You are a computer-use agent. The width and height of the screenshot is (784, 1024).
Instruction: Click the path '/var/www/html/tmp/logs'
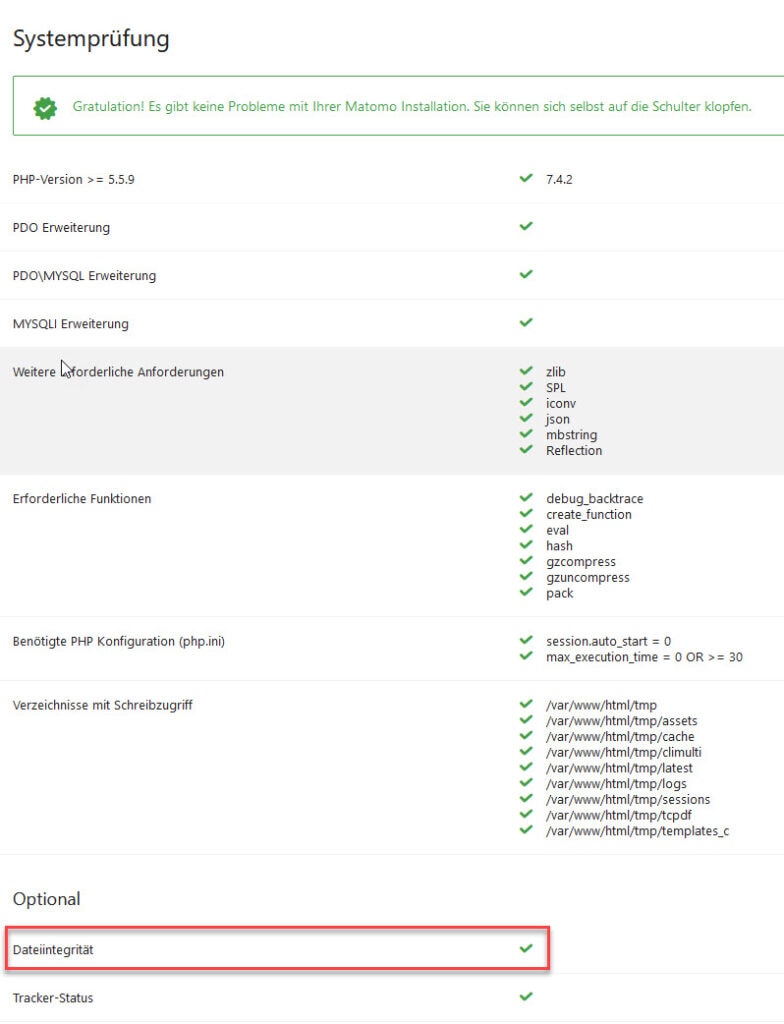point(617,784)
